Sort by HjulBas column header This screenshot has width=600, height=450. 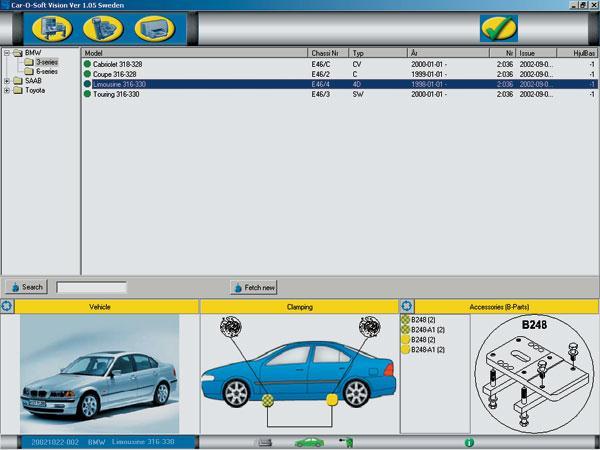pyautogui.click(x=578, y=53)
